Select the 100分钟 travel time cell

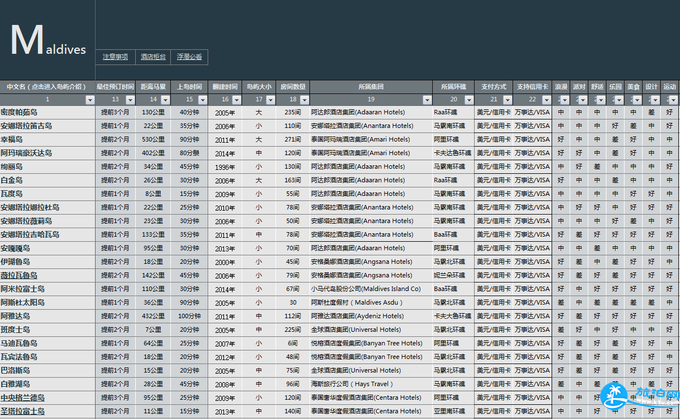189,316
